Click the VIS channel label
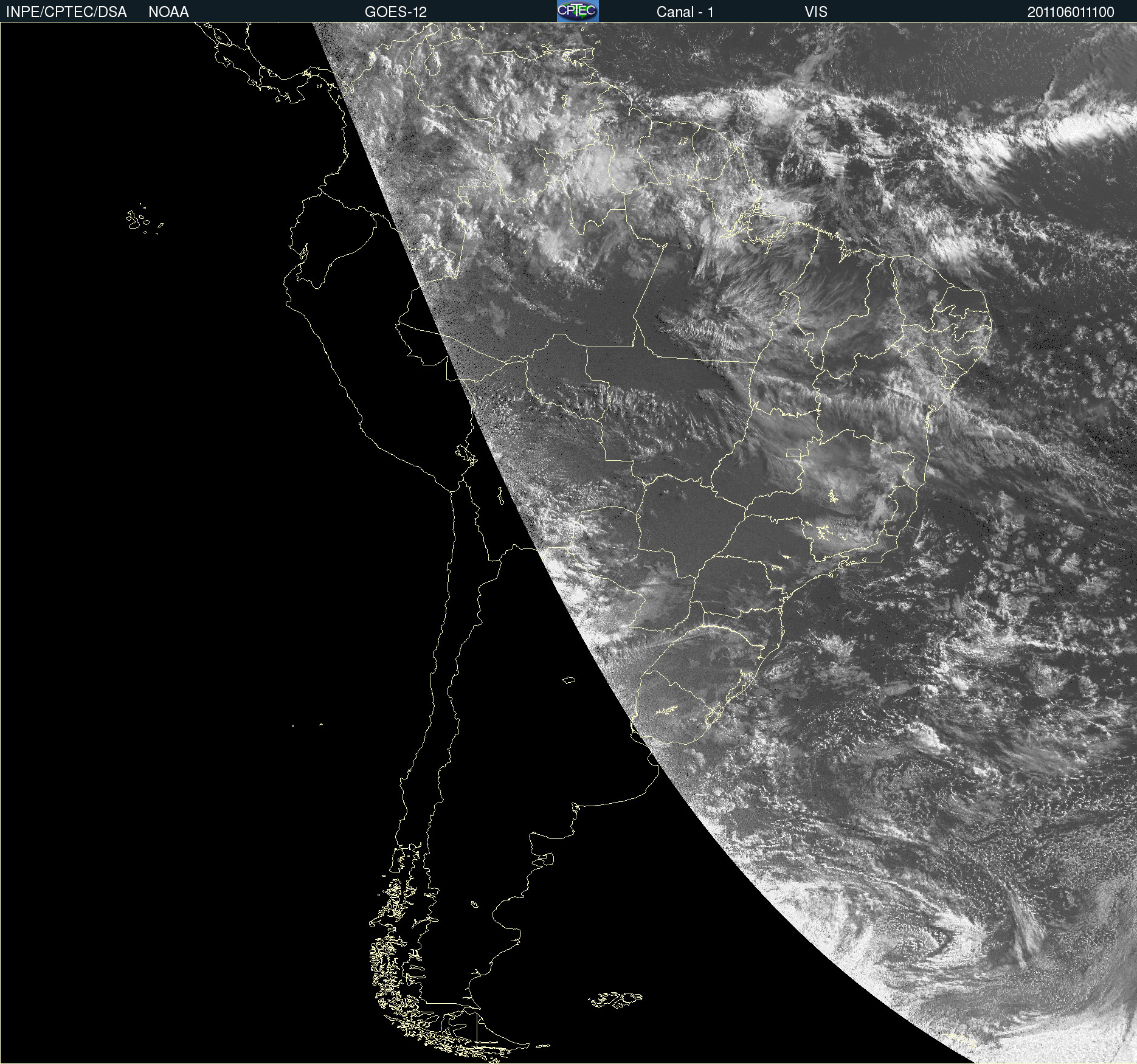Image resolution: width=1137 pixels, height=1064 pixels. tap(816, 12)
